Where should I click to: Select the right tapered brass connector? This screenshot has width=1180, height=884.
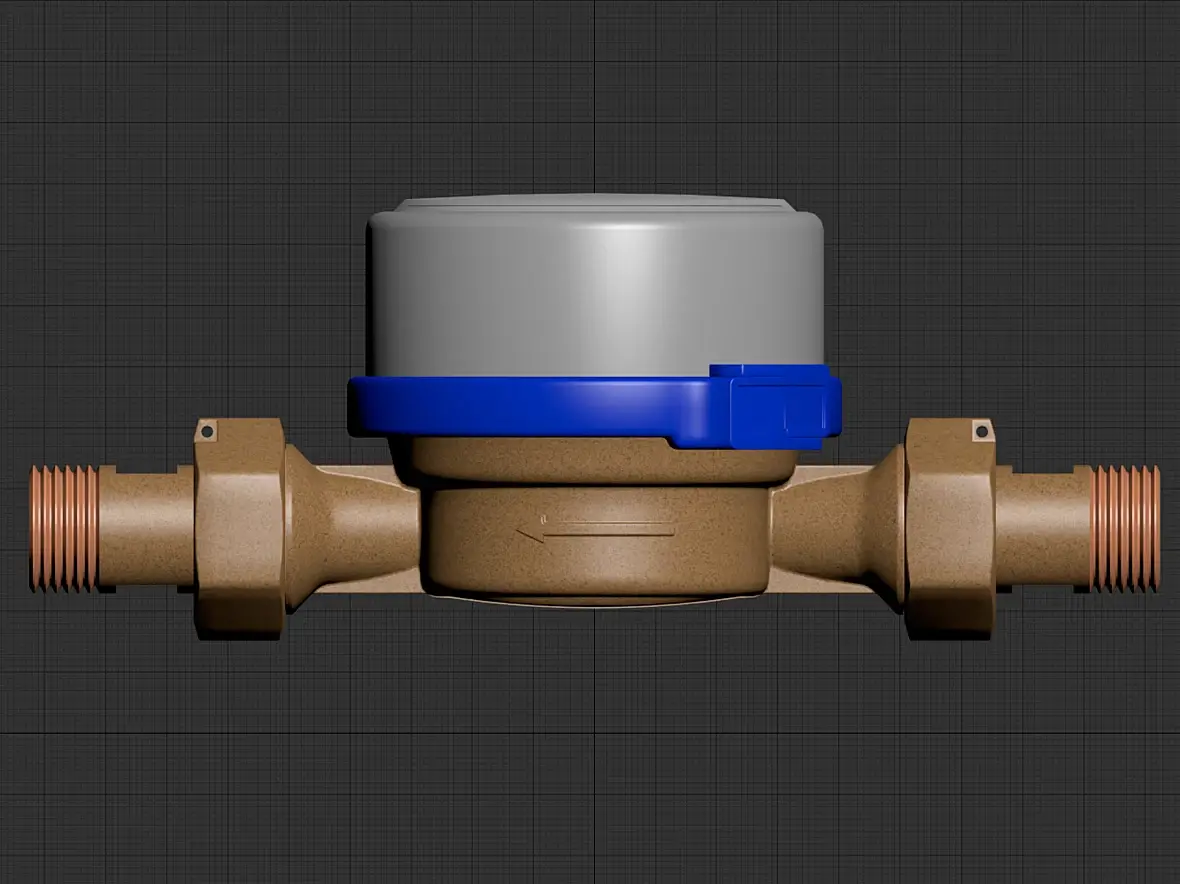[838, 528]
